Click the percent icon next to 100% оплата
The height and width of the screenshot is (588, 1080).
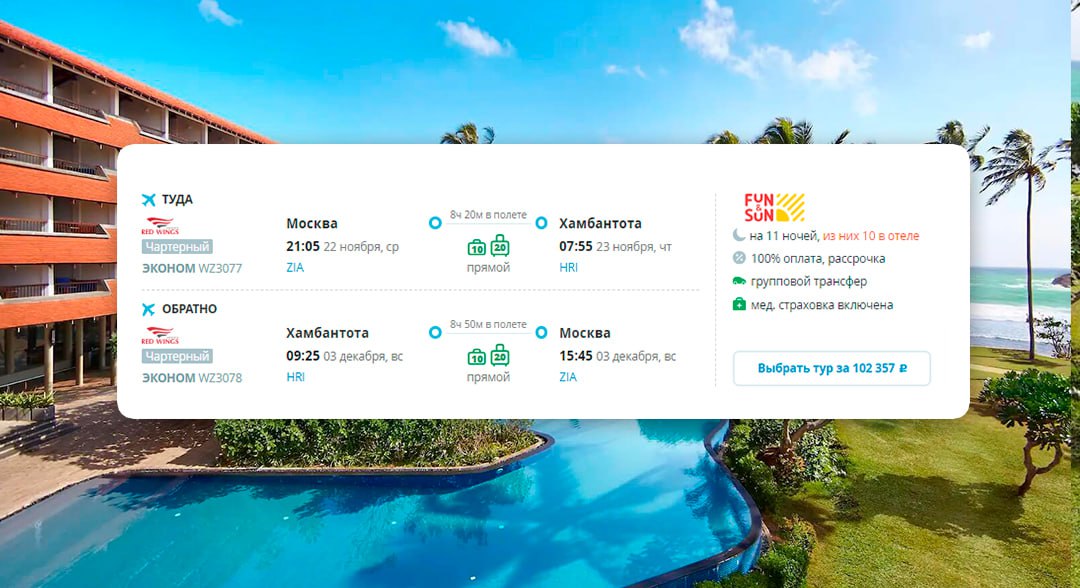tap(739, 258)
